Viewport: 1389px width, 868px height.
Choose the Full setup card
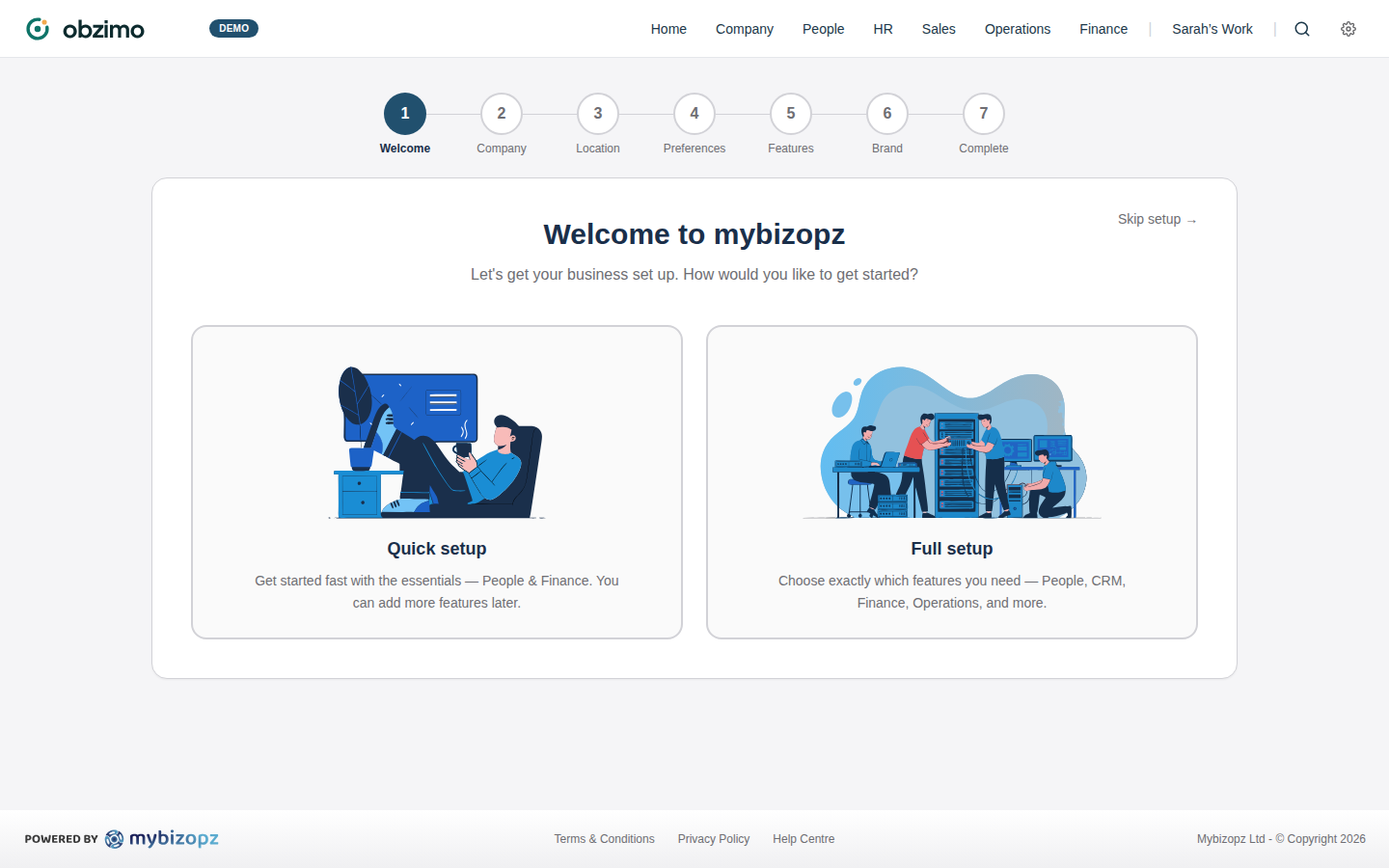[x=952, y=482]
